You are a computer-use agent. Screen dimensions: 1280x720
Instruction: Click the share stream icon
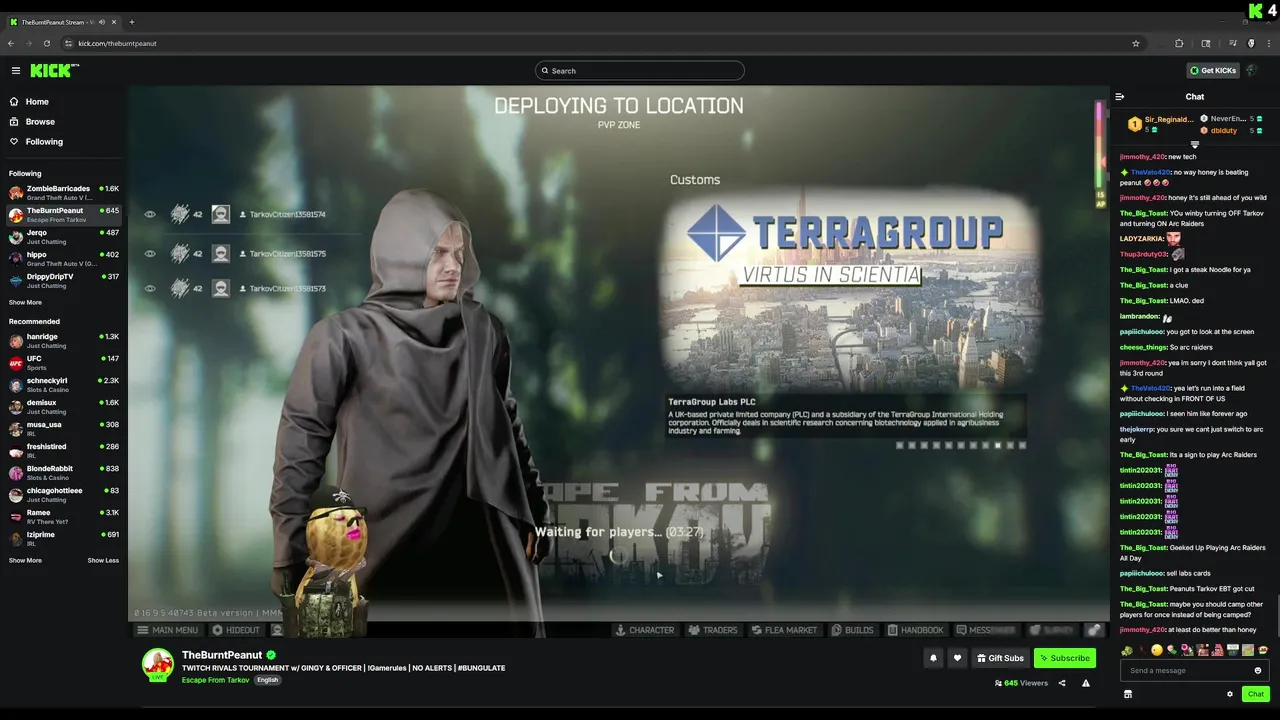[1062, 683]
